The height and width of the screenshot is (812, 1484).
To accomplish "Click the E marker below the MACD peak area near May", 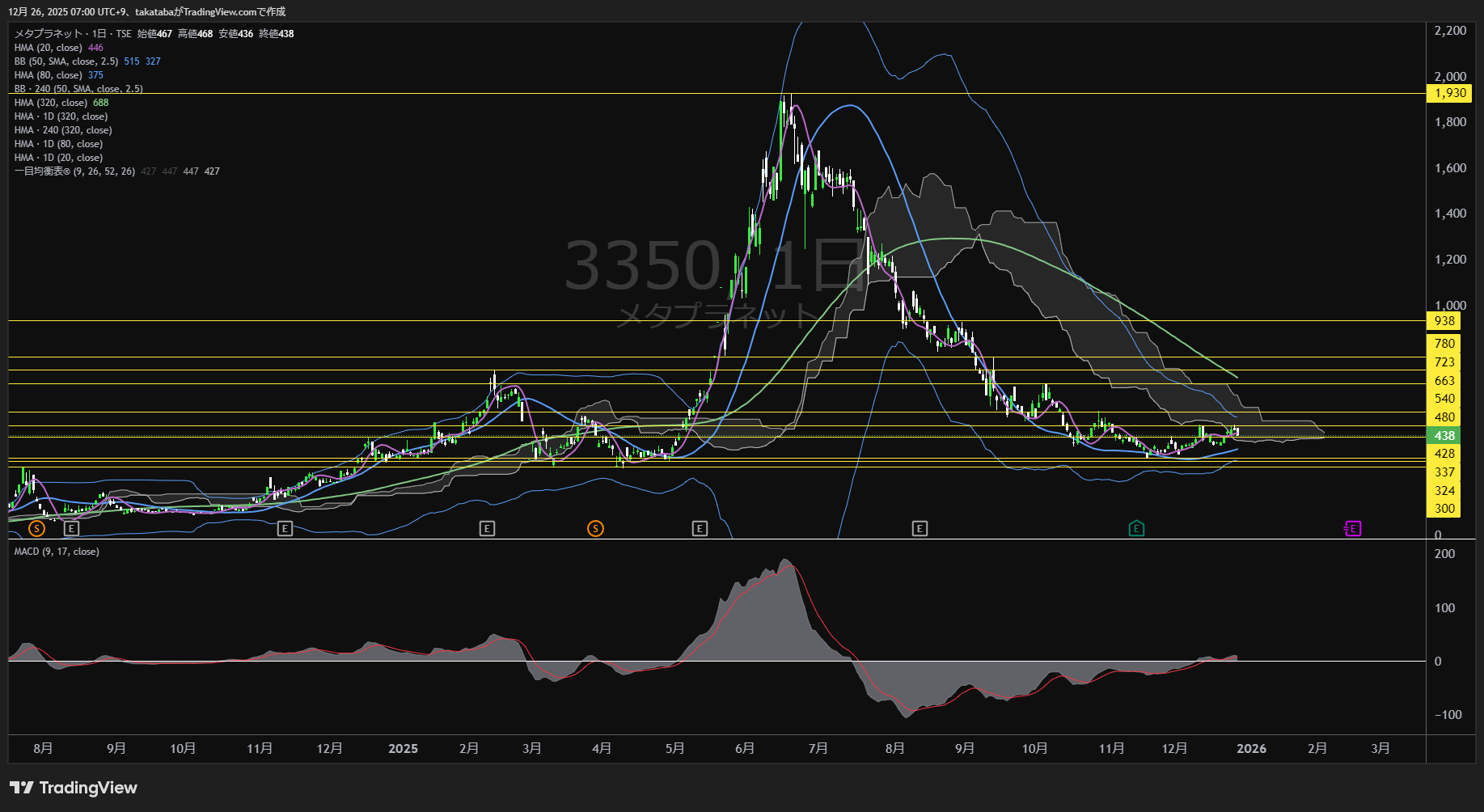I will pos(700,529).
